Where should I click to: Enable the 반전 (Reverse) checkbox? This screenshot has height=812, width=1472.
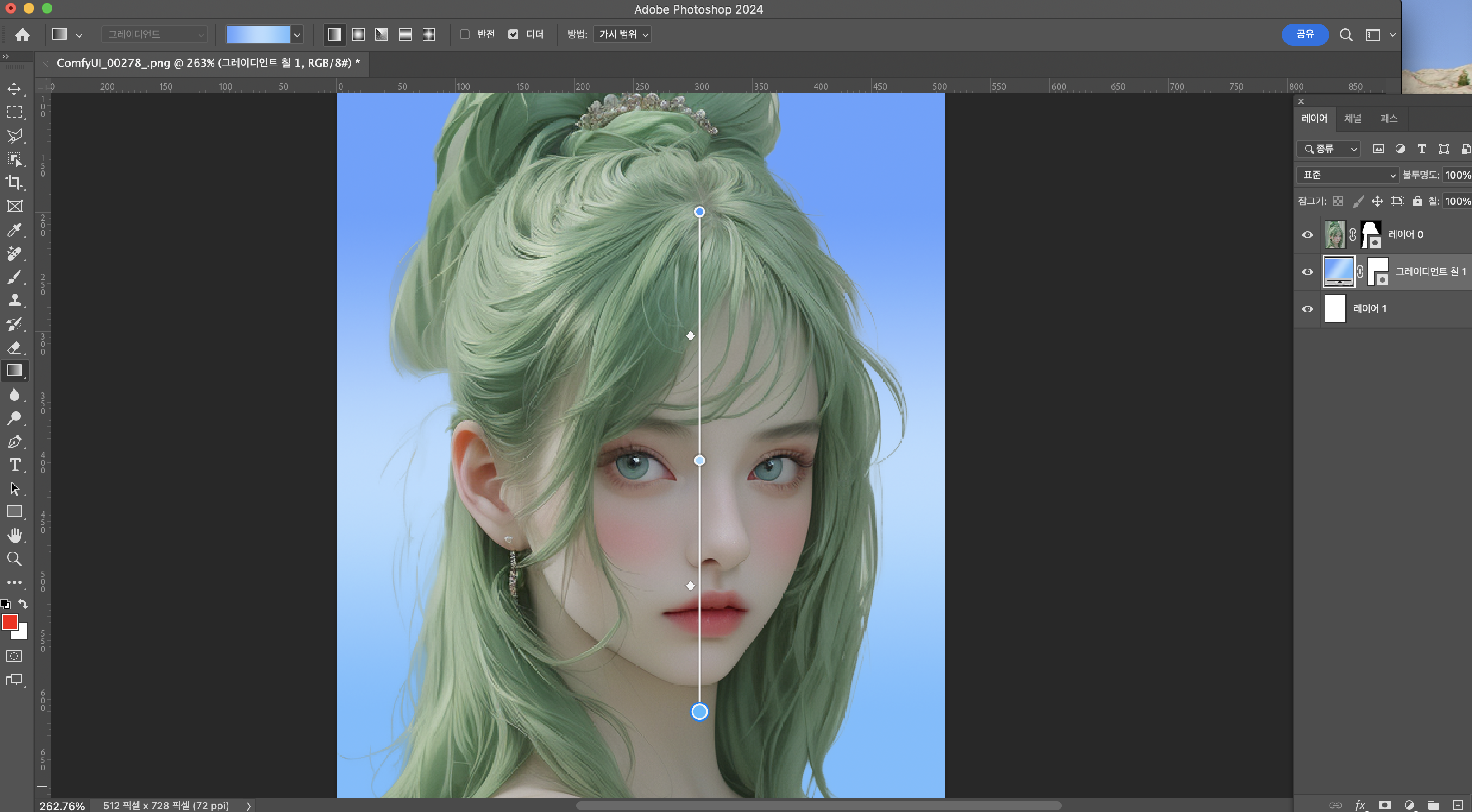(465, 34)
